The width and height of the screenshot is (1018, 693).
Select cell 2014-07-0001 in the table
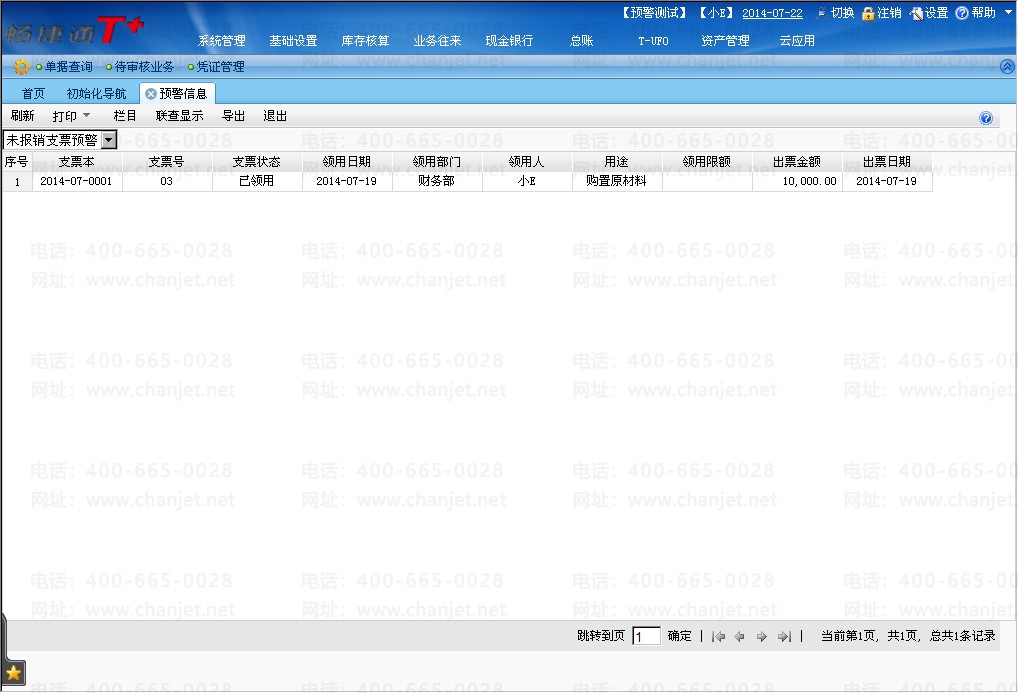pyautogui.click(x=77, y=181)
